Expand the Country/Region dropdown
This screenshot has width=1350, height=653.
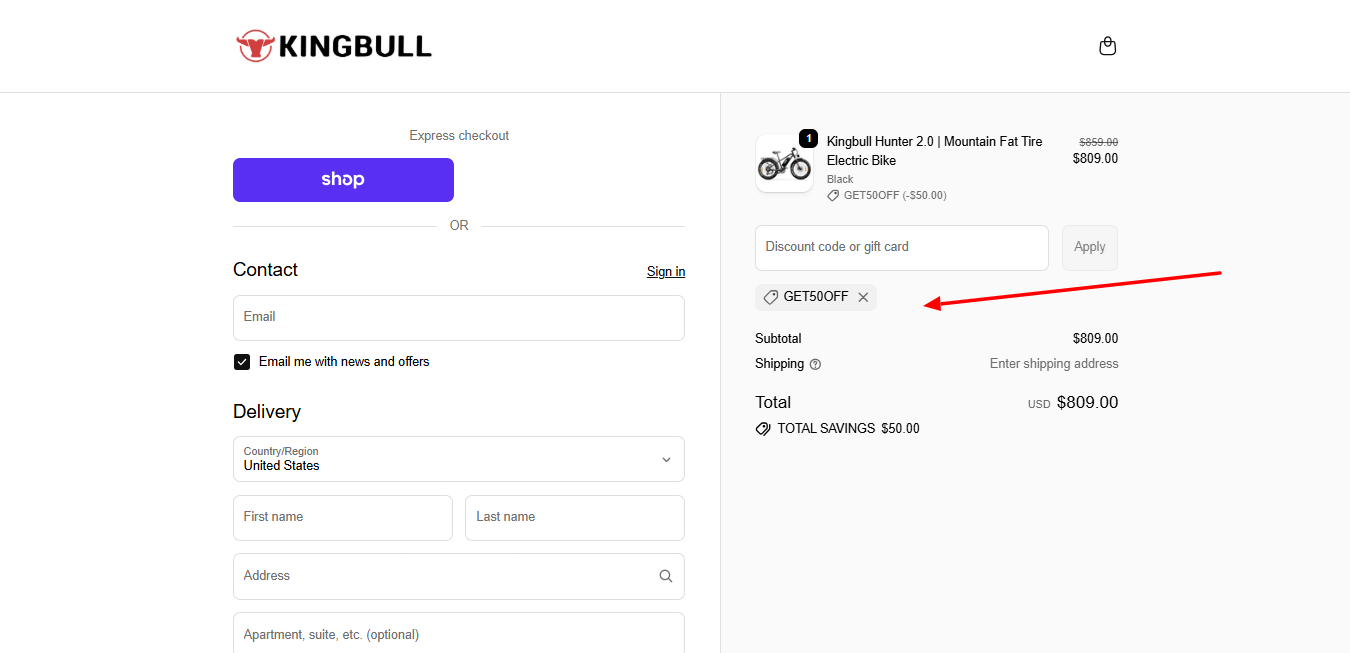(x=665, y=459)
